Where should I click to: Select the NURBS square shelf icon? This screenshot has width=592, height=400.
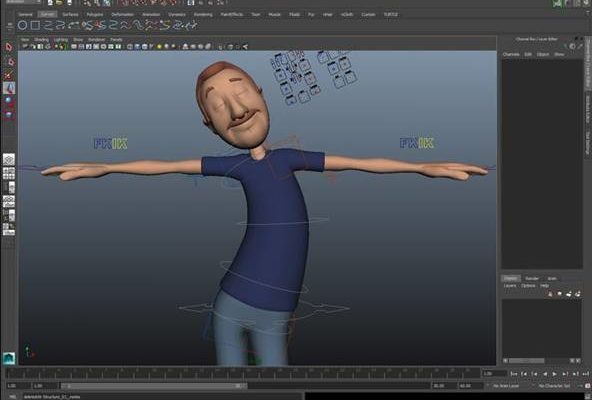click(x=35, y=25)
